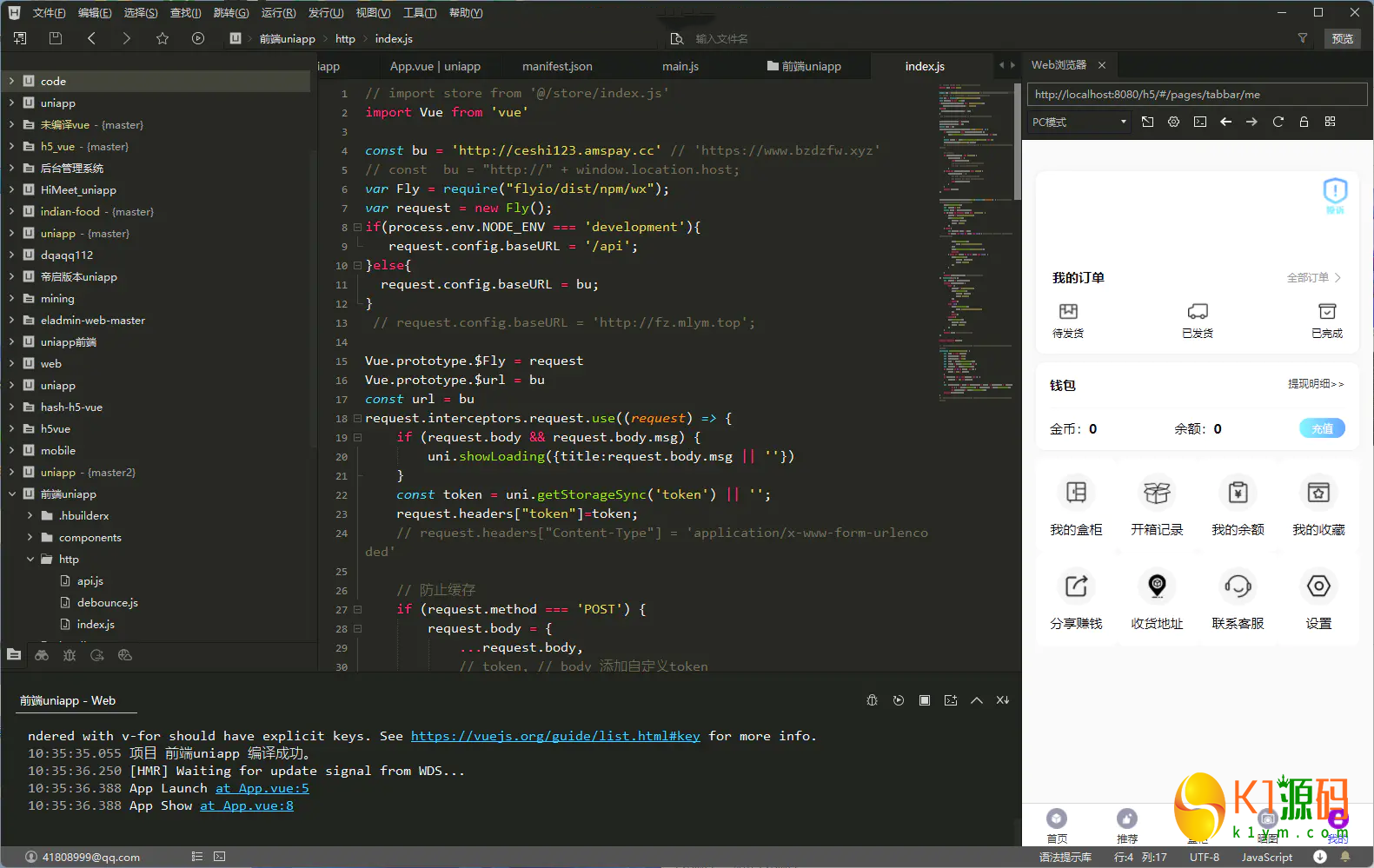Click browser back arrow in Web浏览器
Screen dimensions: 1374x868
coord(1226,122)
